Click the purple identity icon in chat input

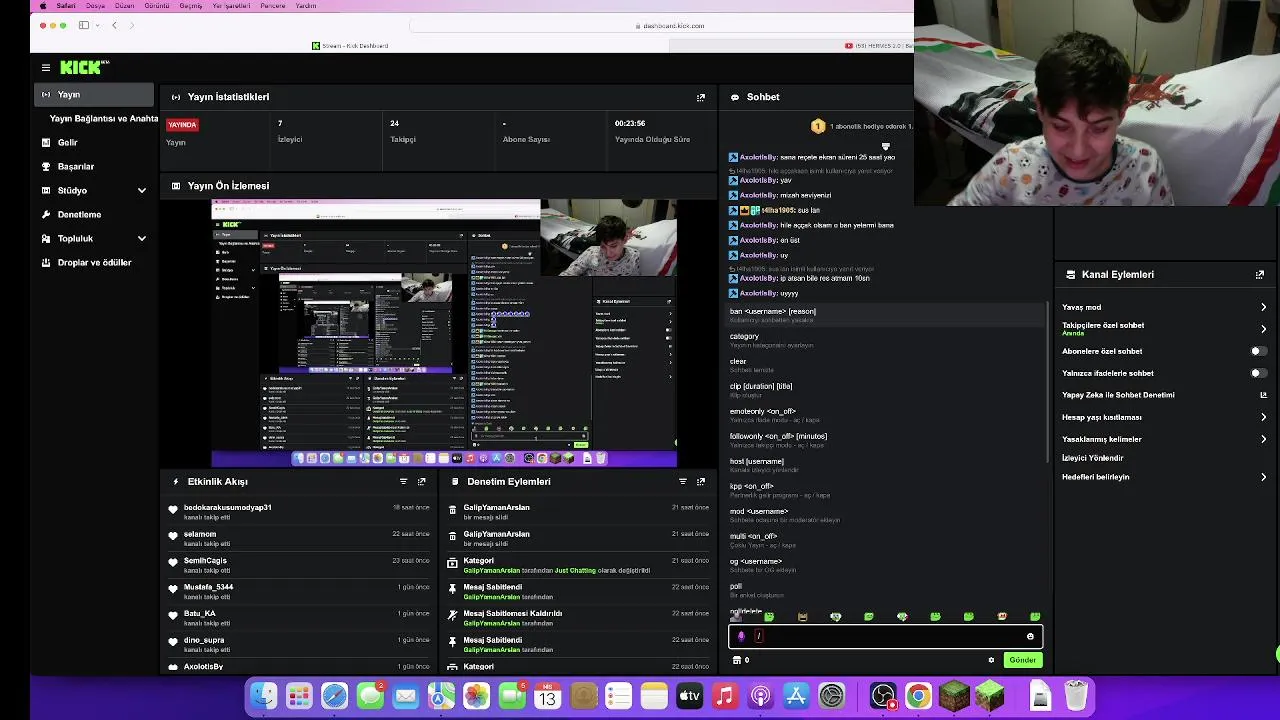[741, 636]
